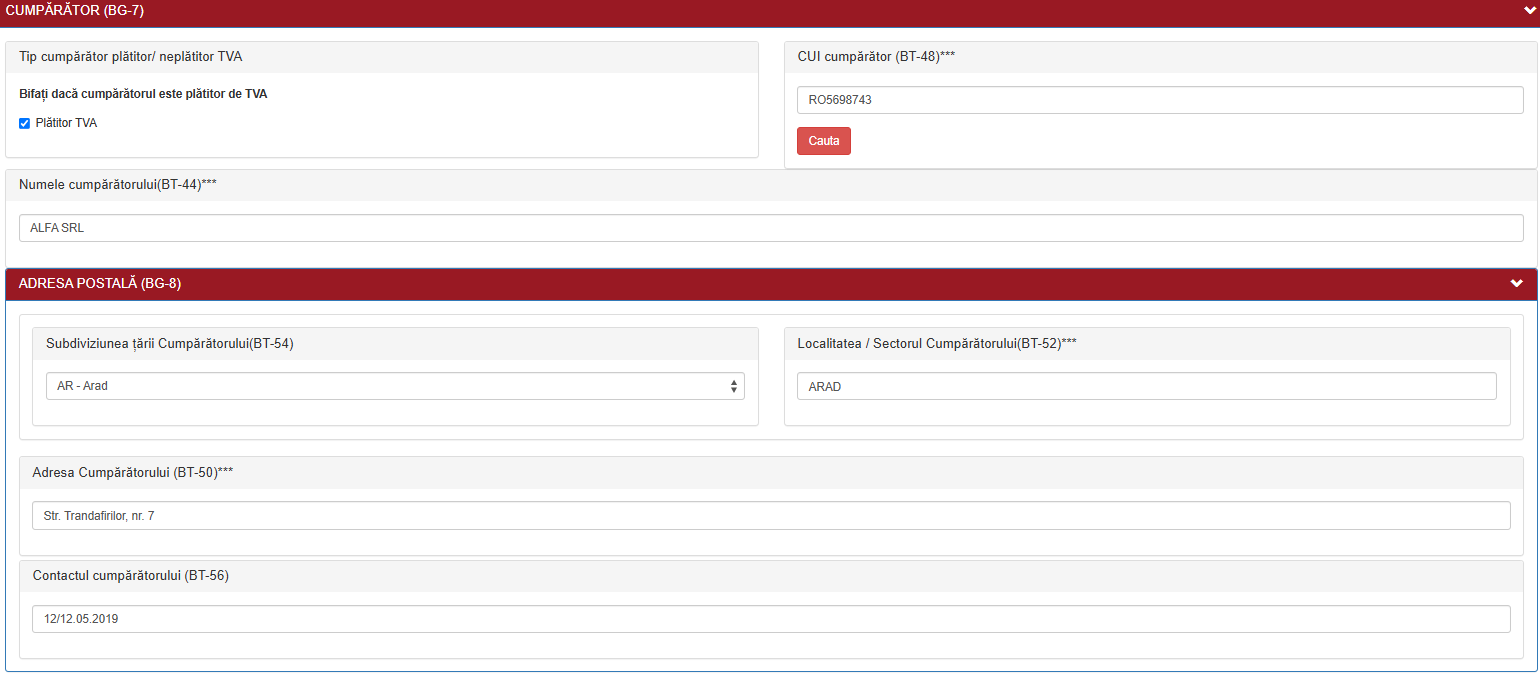The image size is (1540, 677).
Task: Click the contact field showing 12/12.05.2019
Action: [x=770, y=619]
